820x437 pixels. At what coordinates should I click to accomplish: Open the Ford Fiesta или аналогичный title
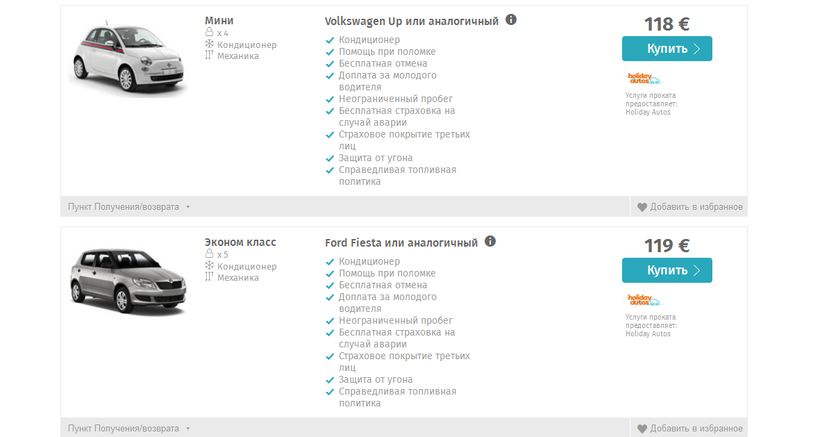point(401,243)
